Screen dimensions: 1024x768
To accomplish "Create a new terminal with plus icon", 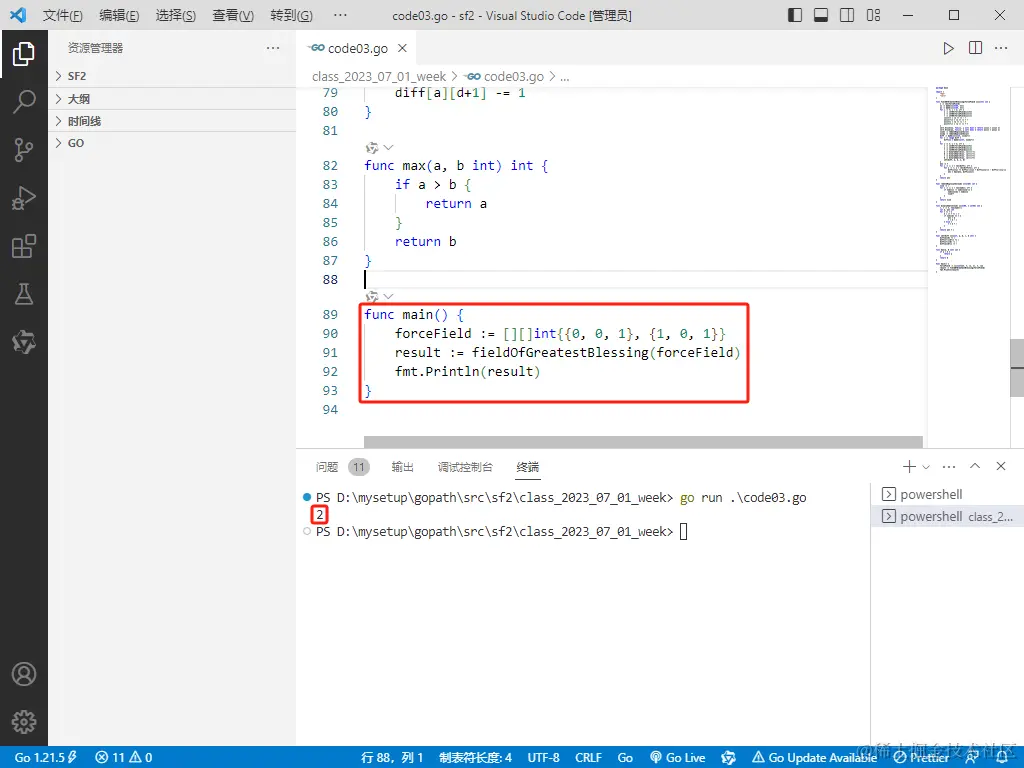I will (x=909, y=466).
